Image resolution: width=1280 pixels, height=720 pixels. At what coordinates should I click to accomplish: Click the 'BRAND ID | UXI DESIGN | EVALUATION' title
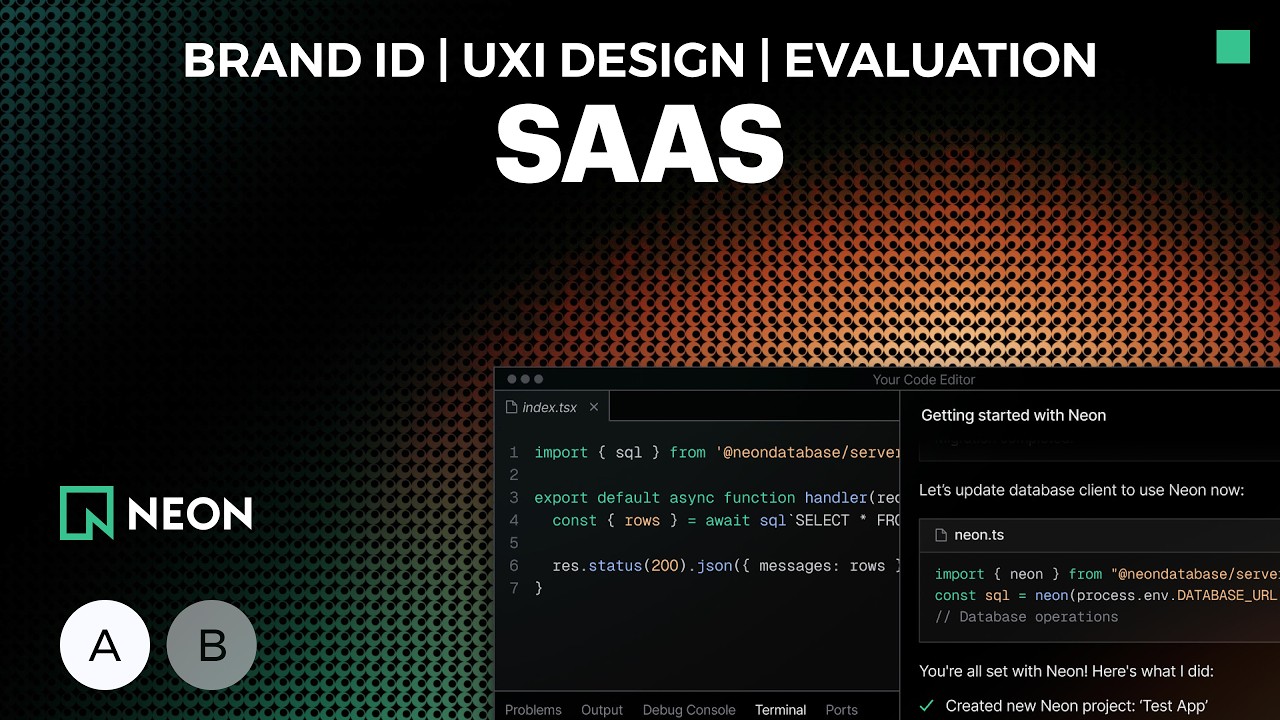[x=640, y=61]
